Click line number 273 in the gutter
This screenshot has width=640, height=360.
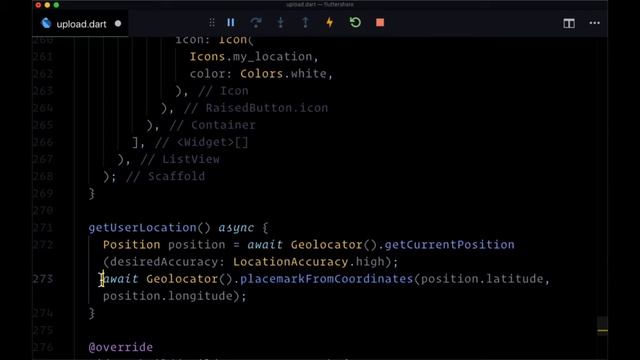43,279
